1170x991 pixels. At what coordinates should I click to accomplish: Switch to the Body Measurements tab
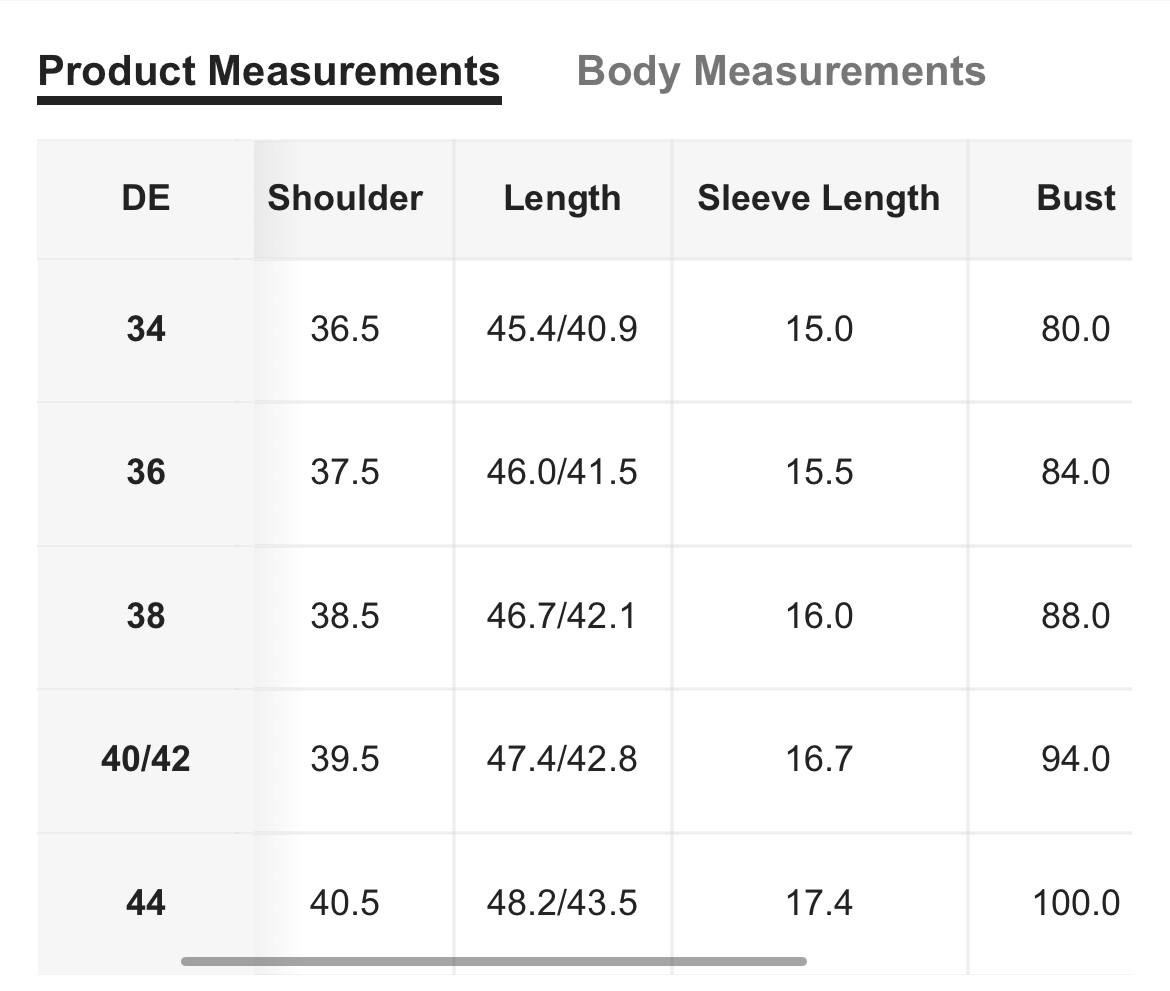click(781, 72)
